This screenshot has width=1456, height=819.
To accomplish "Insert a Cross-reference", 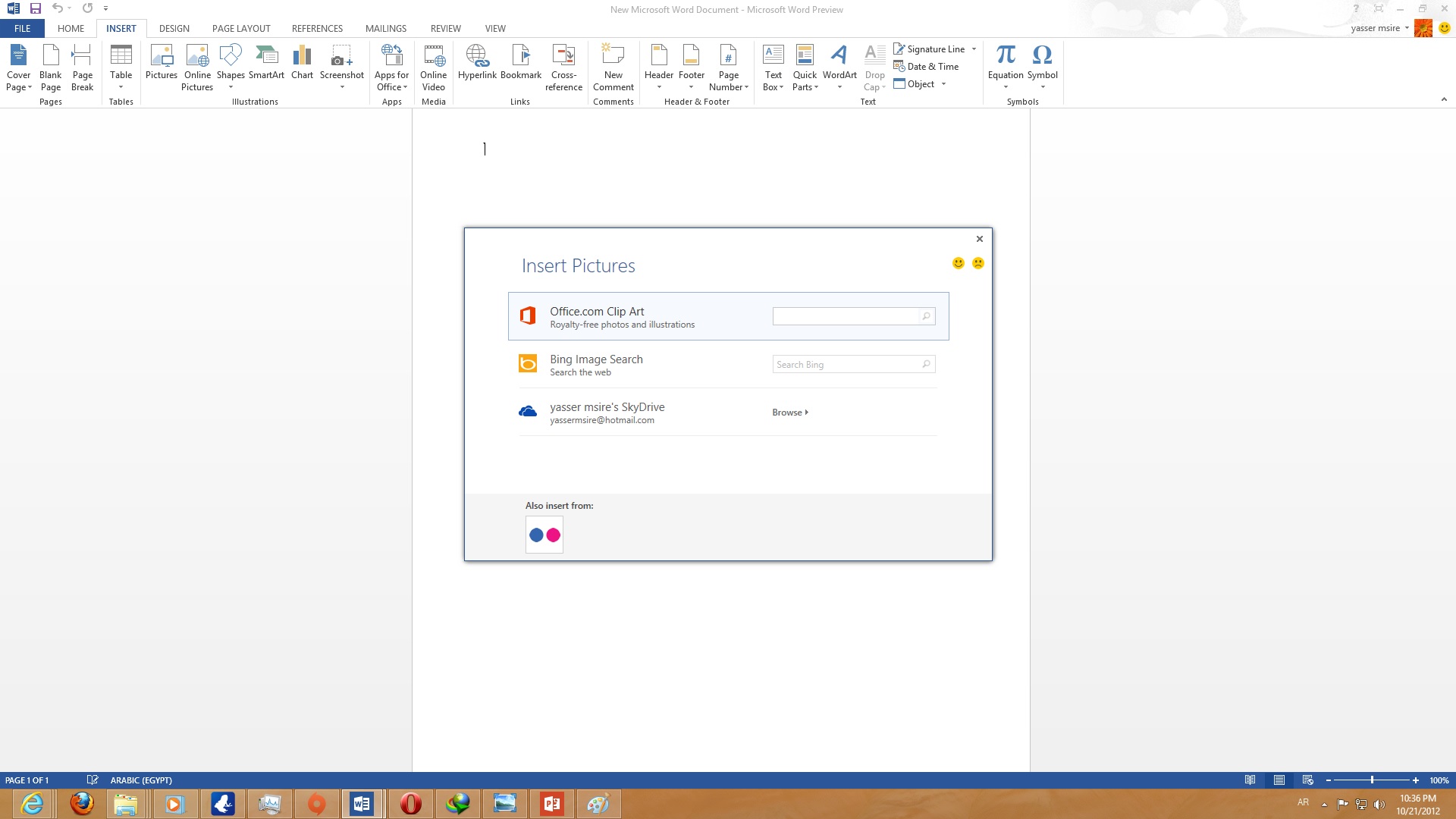I will click(563, 67).
